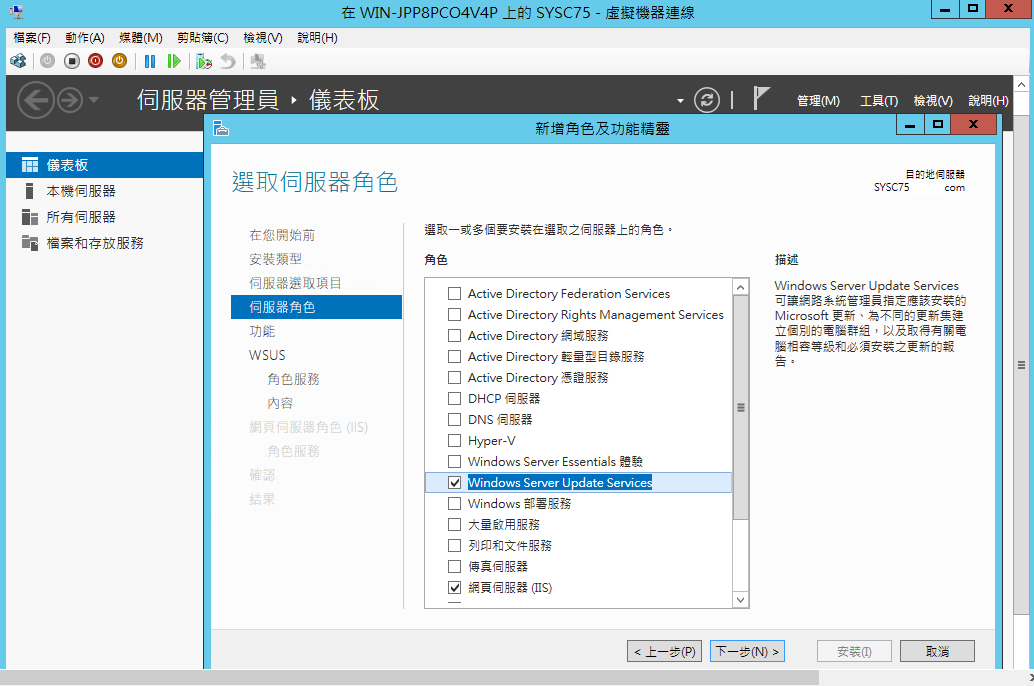
Task: Click the wizard title bar icon
Action: point(221,128)
